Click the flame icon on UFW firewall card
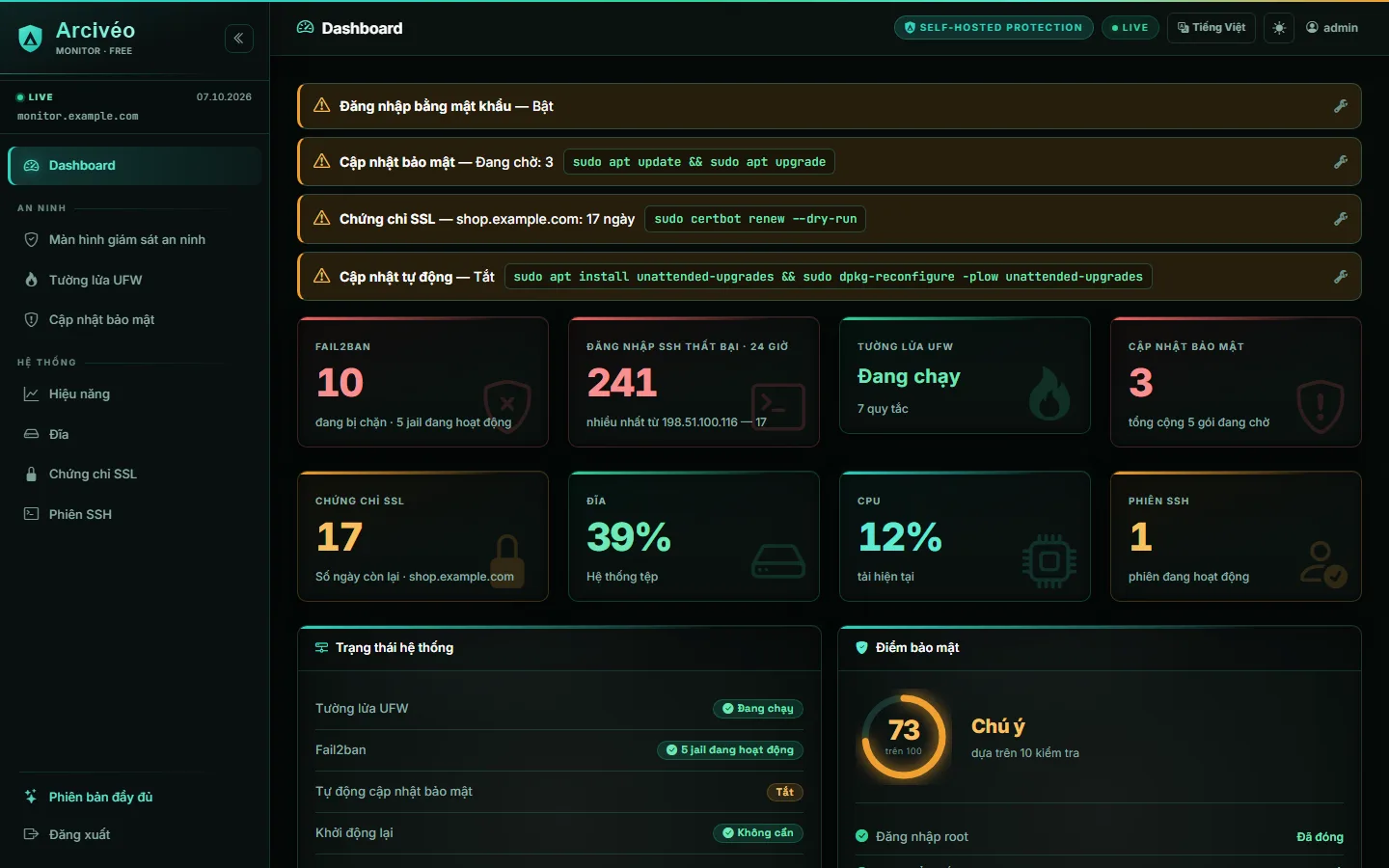Image resolution: width=1389 pixels, height=868 pixels. 1049,393
